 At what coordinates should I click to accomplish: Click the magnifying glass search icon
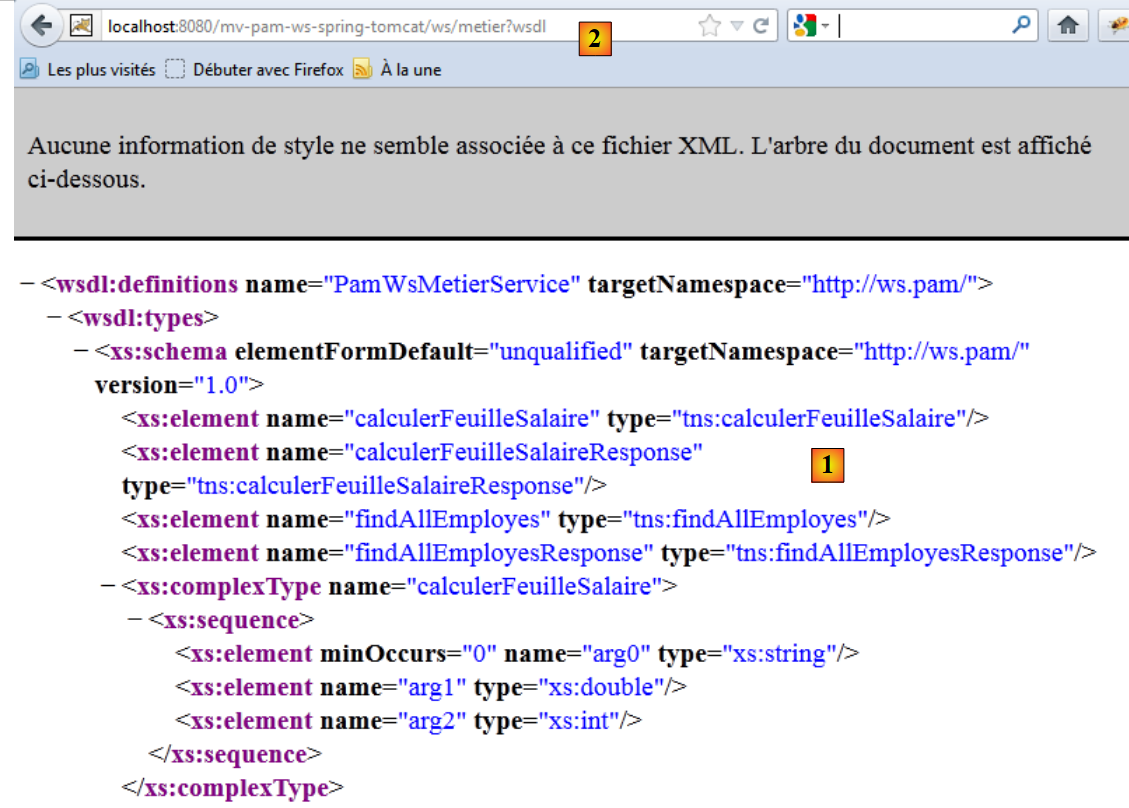(x=1020, y=26)
